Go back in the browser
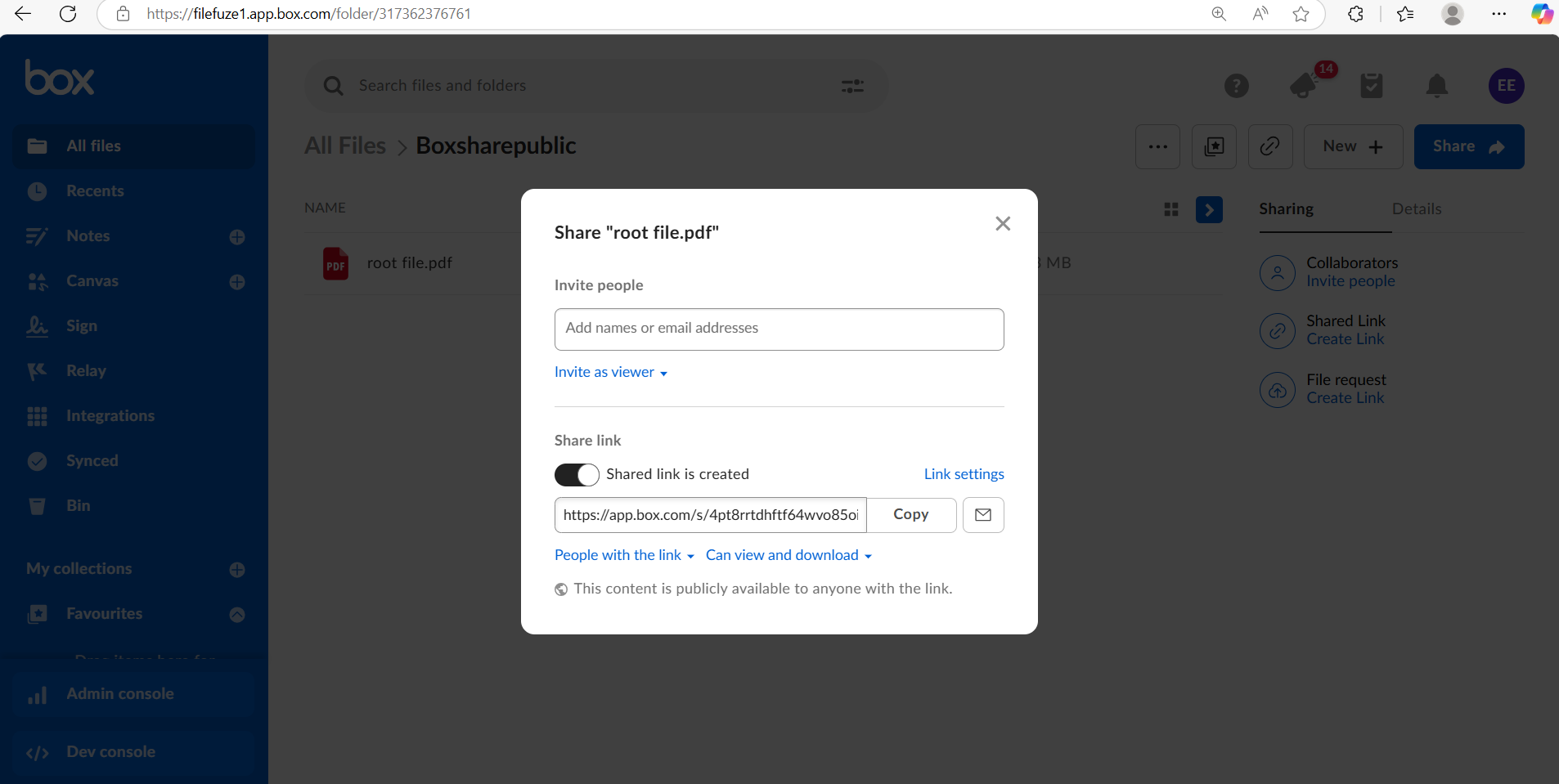1559x784 pixels. [x=23, y=14]
